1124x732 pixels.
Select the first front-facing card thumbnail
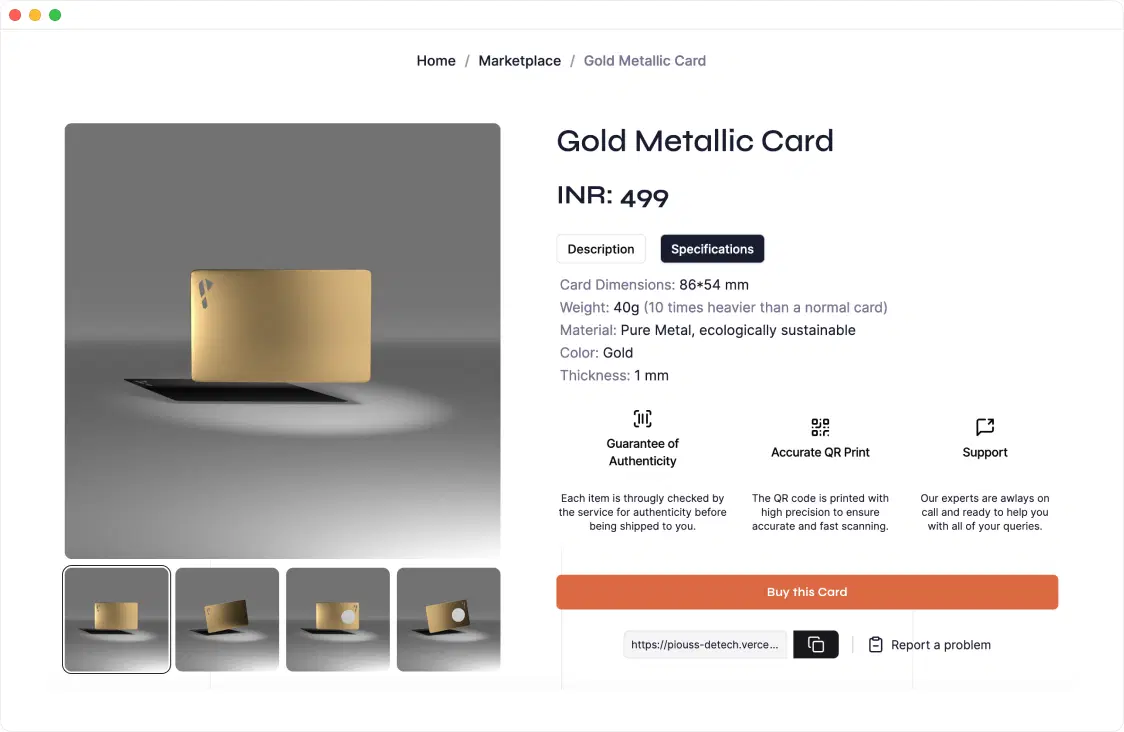tap(117, 619)
